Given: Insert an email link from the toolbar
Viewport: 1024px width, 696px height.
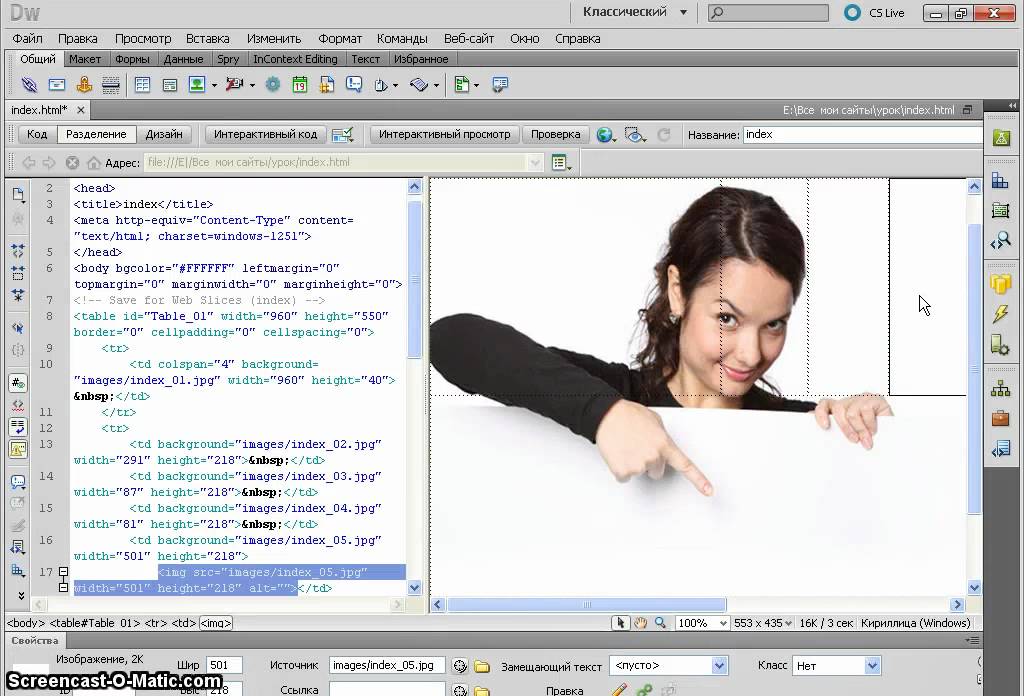Looking at the screenshot, I should coord(57,84).
